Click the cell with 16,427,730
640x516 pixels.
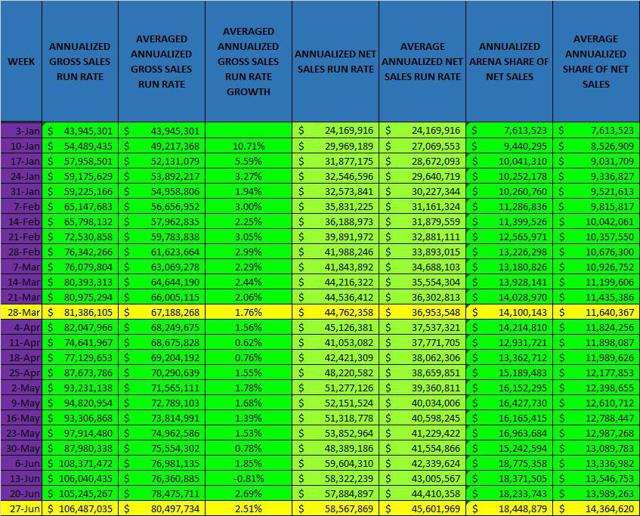point(509,403)
